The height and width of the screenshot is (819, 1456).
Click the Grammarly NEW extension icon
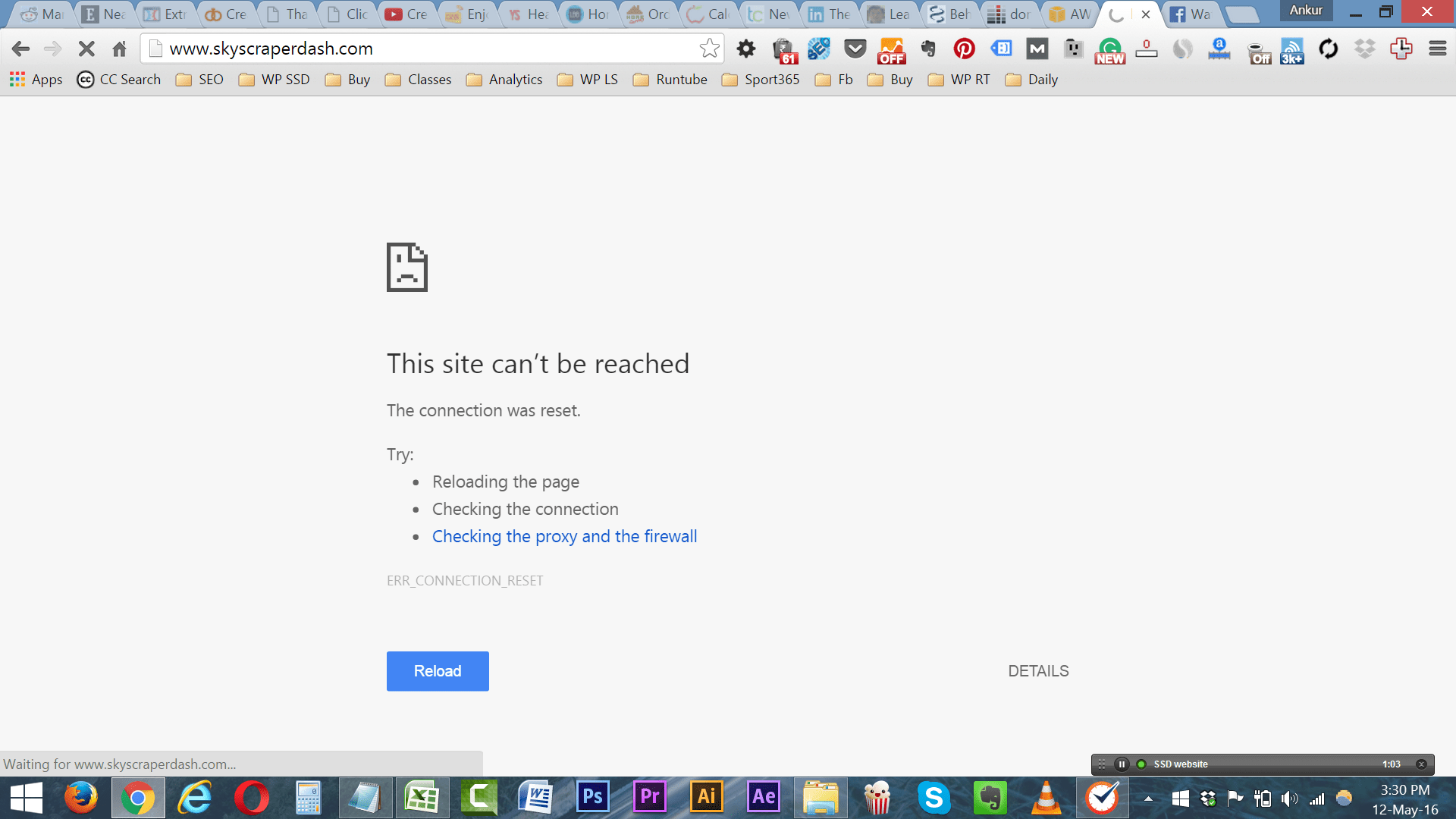1110,51
